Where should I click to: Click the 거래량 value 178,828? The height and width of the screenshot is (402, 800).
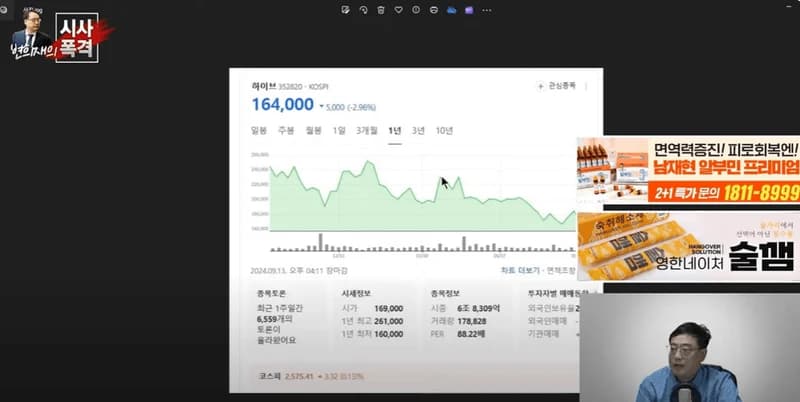coord(471,321)
